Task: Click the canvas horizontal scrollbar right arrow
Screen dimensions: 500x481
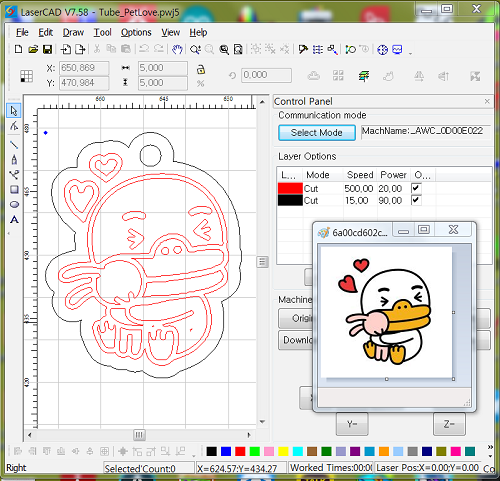Action: tap(249, 435)
